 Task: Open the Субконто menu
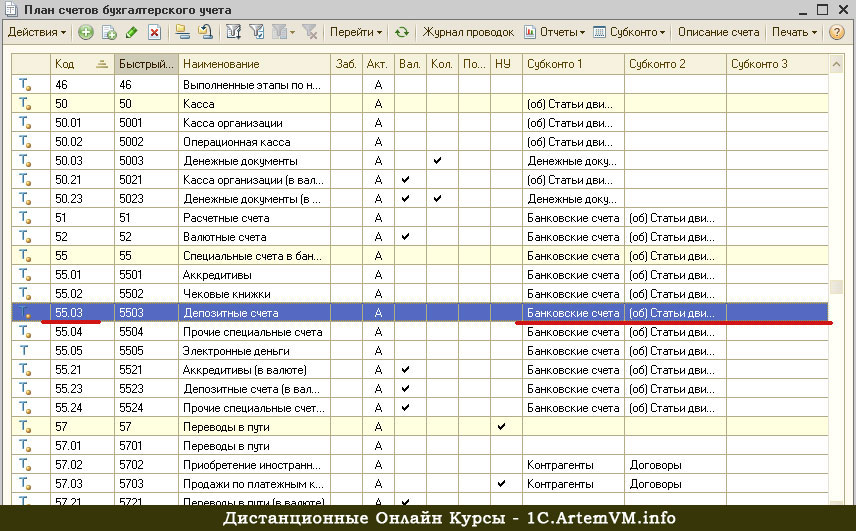tap(630, 32)
